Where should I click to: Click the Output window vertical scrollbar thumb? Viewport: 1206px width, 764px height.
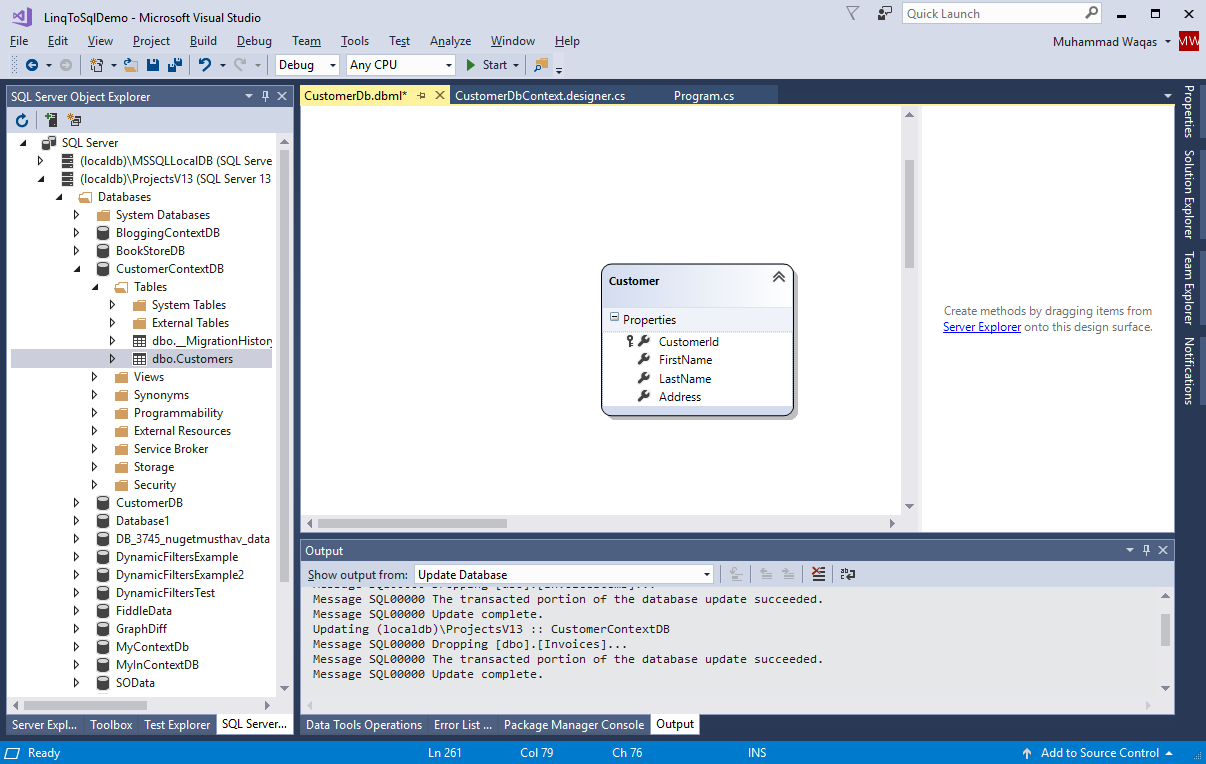pyautogui.click(x=1165, y=631)
